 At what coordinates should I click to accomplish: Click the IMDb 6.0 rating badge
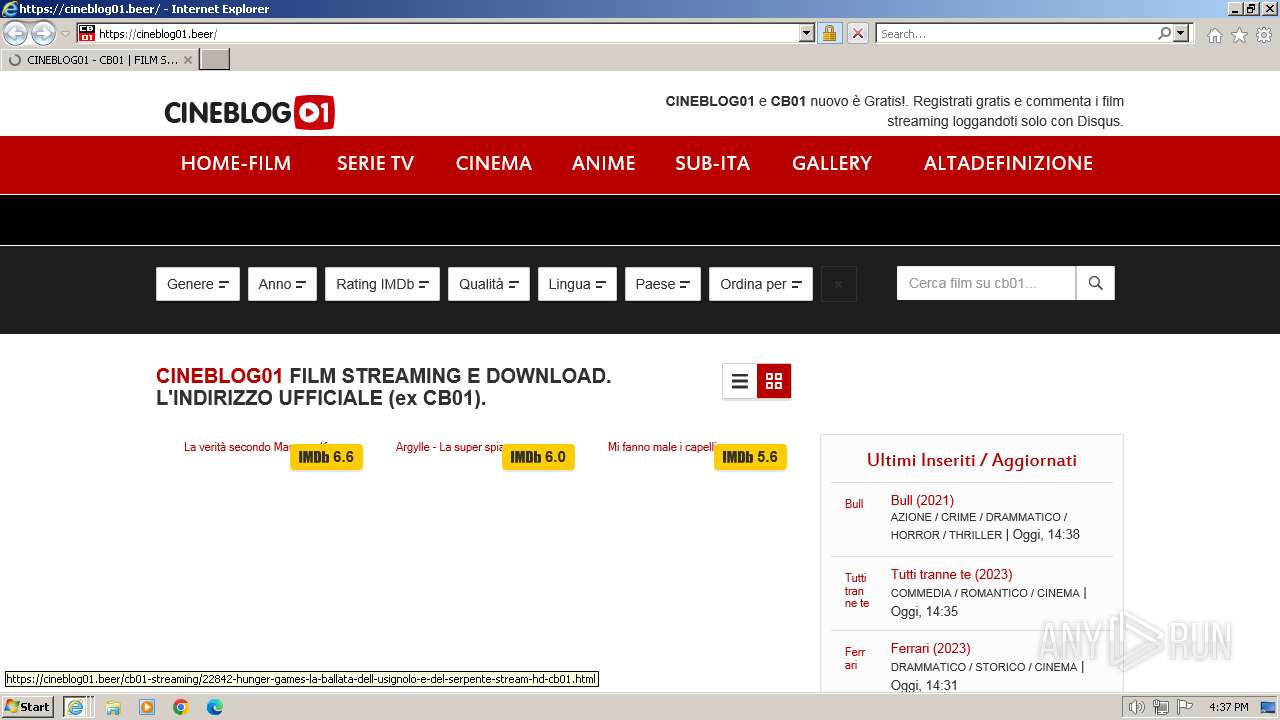coord(538,457)
